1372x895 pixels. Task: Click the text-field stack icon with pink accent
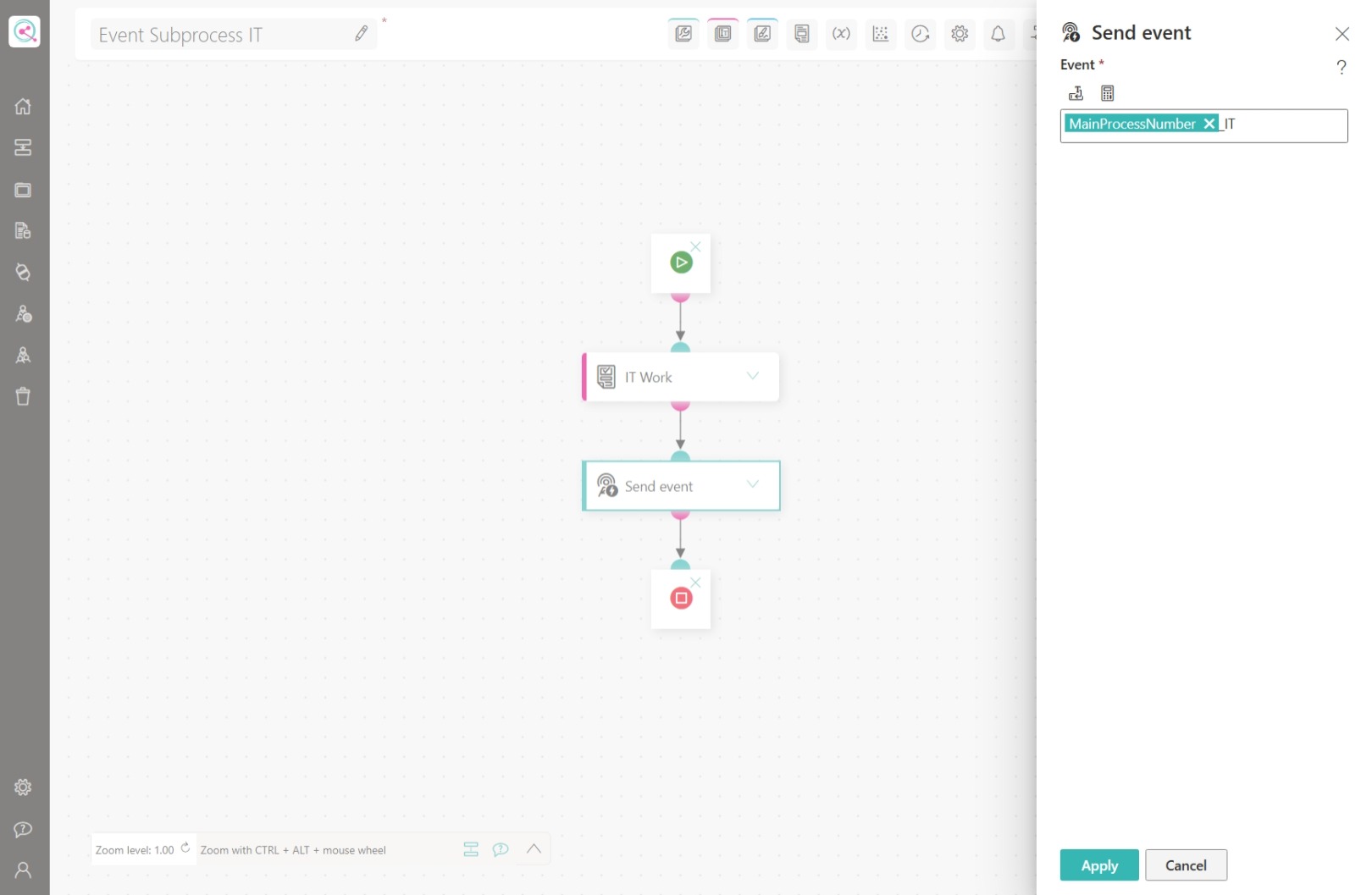pyautogui.click(x=722, y=34)
